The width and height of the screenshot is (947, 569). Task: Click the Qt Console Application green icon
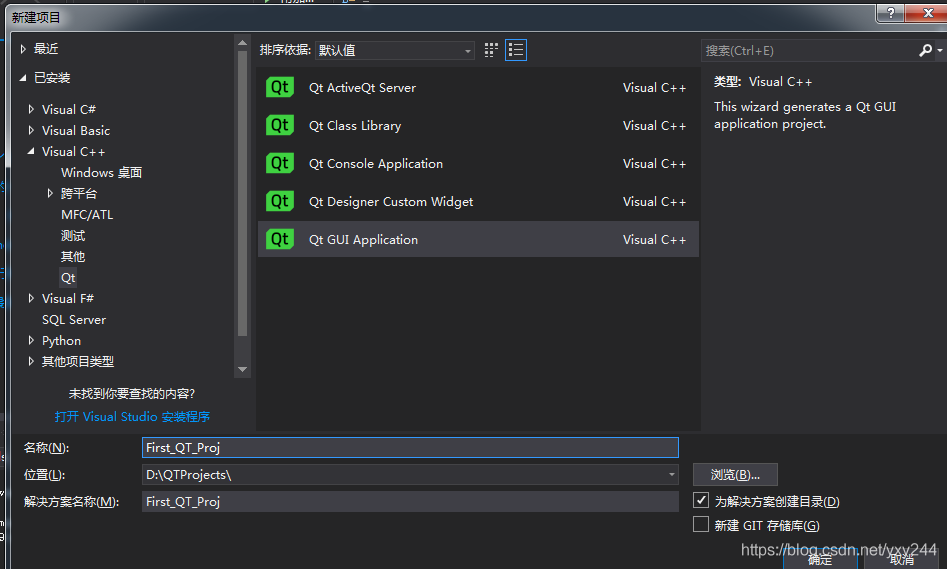point(280,164)
